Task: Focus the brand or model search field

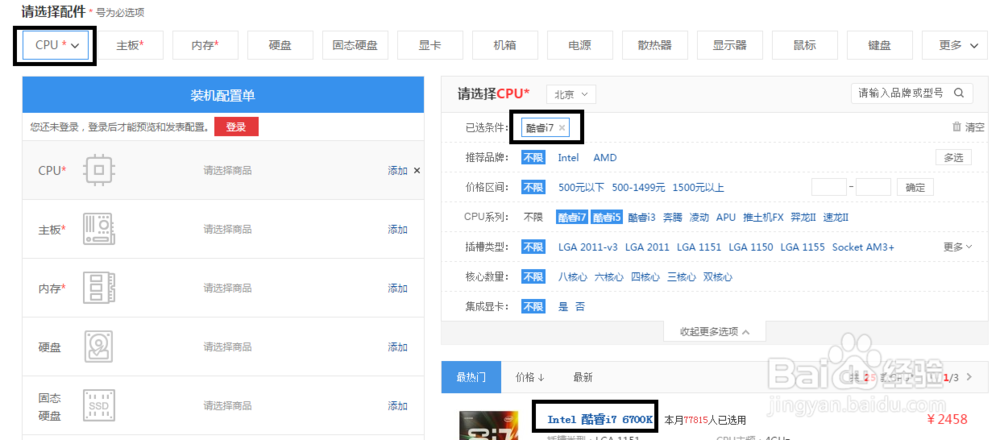Action: pyautogui.click(x=900, y=93)
